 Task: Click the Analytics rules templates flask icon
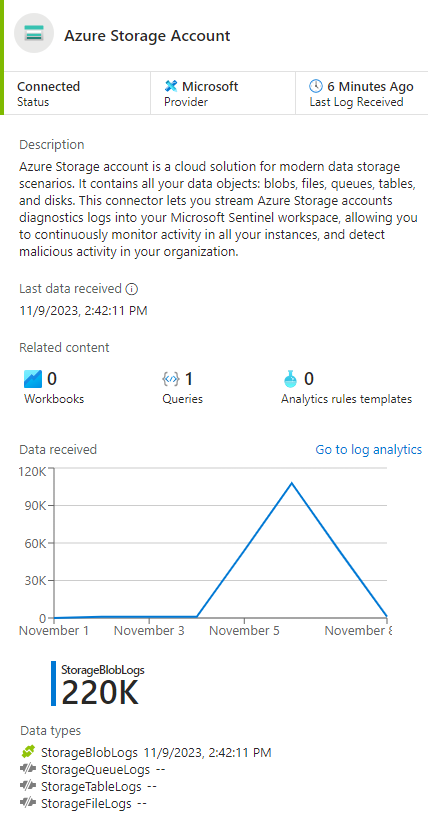point(290,379)
